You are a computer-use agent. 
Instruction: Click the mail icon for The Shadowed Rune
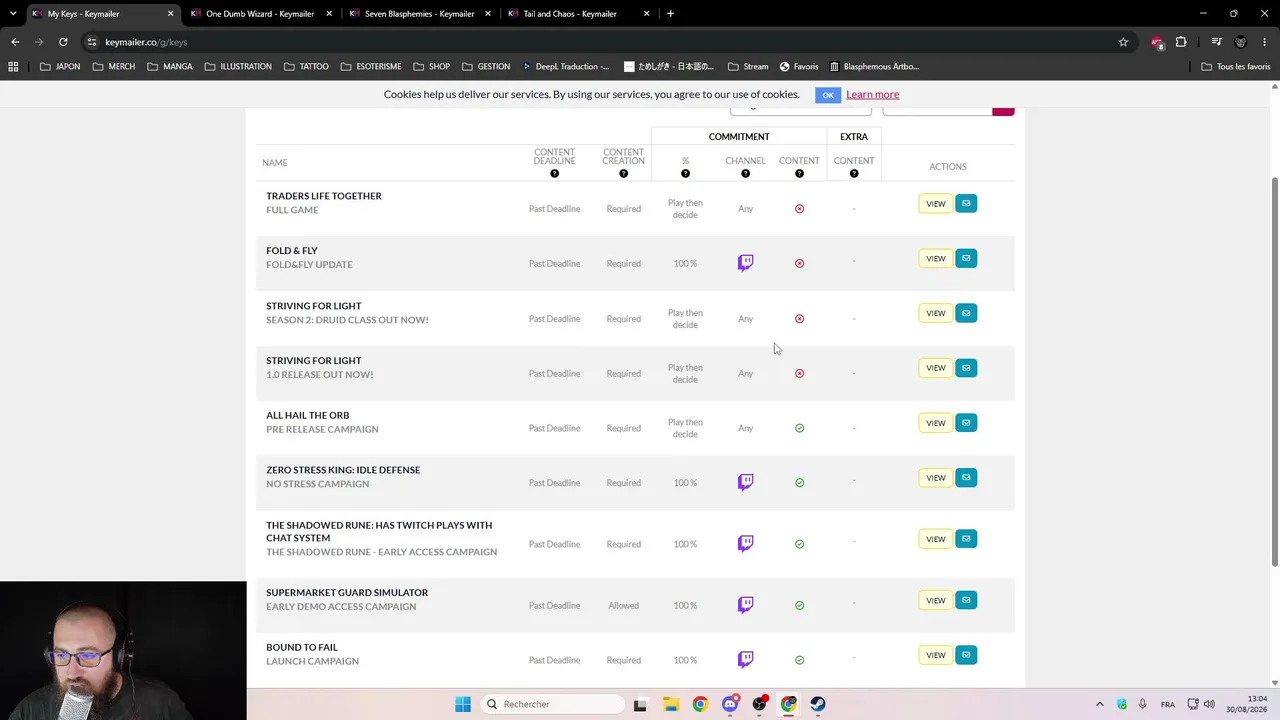(966, 539)
